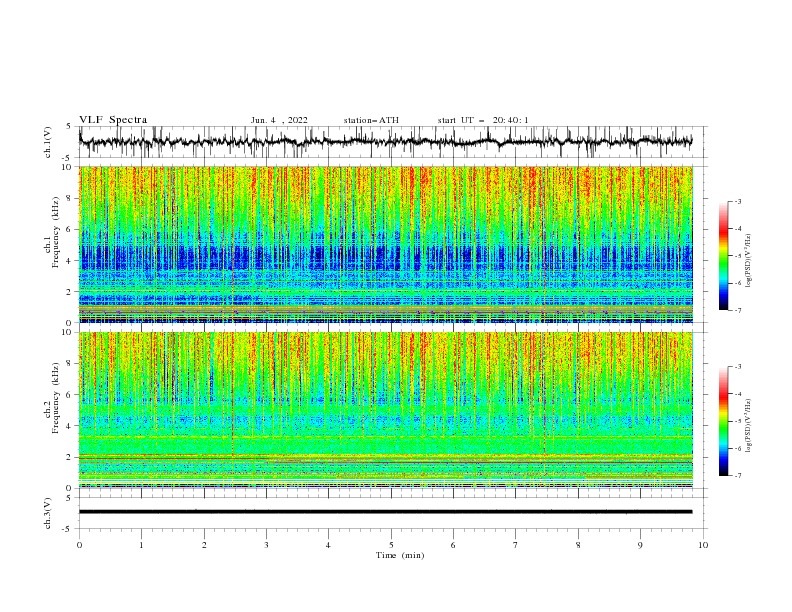792x612 pixels.
Task: Click the 'ch.3(V)' axis label
Action: coord(48,513)
